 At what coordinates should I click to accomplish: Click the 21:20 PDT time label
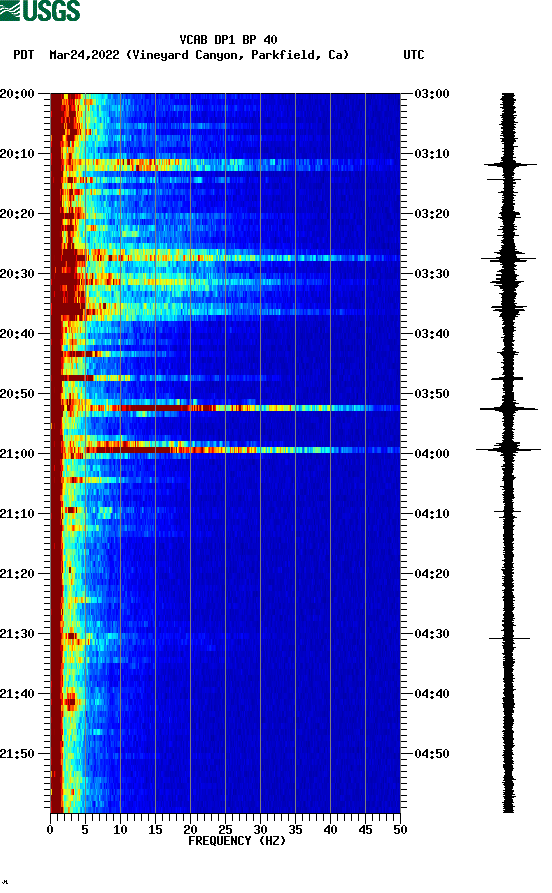[x=17, y=574]
